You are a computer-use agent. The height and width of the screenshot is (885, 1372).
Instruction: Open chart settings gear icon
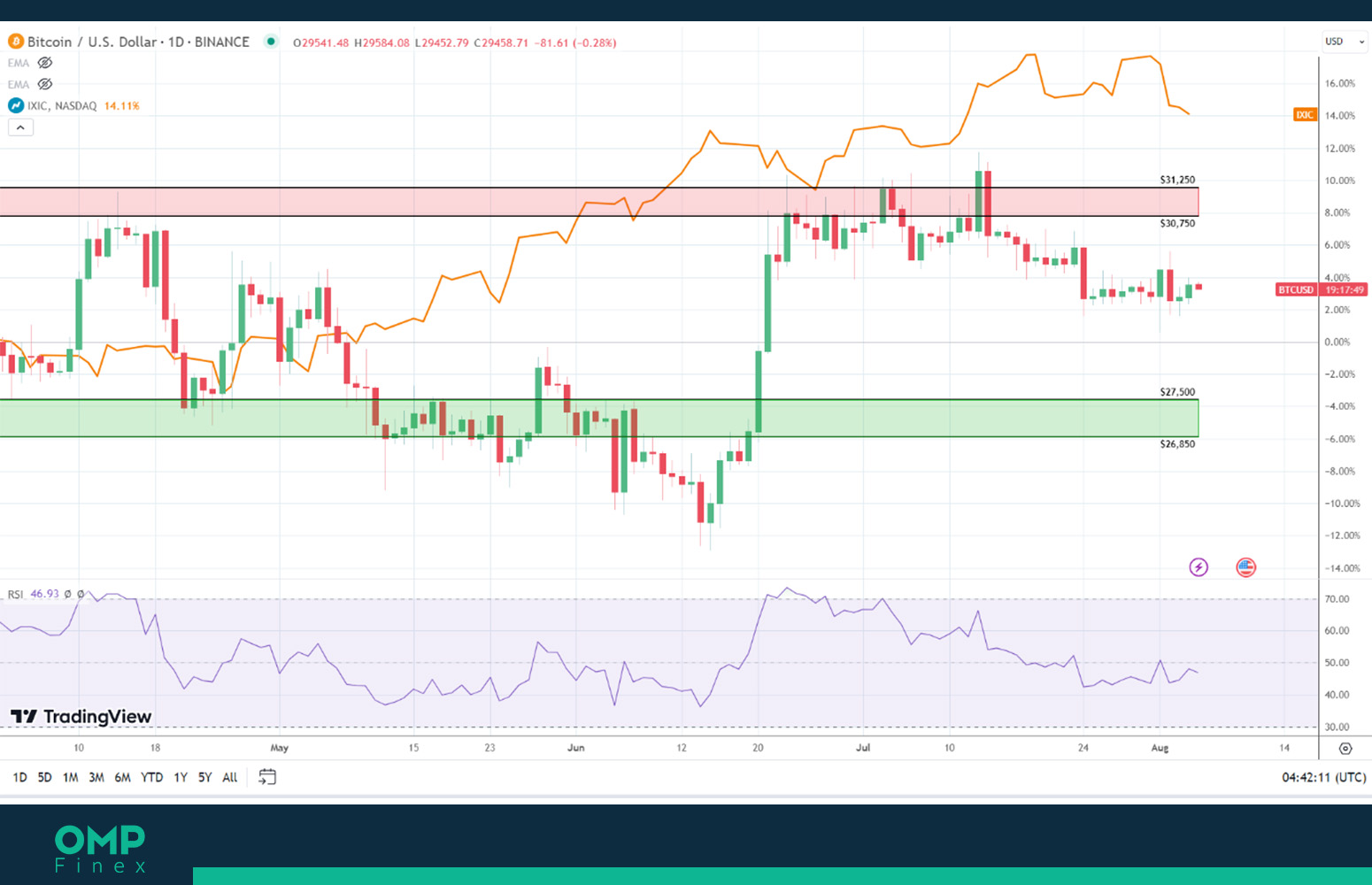pyautogui.click(x=1345, y=749)
